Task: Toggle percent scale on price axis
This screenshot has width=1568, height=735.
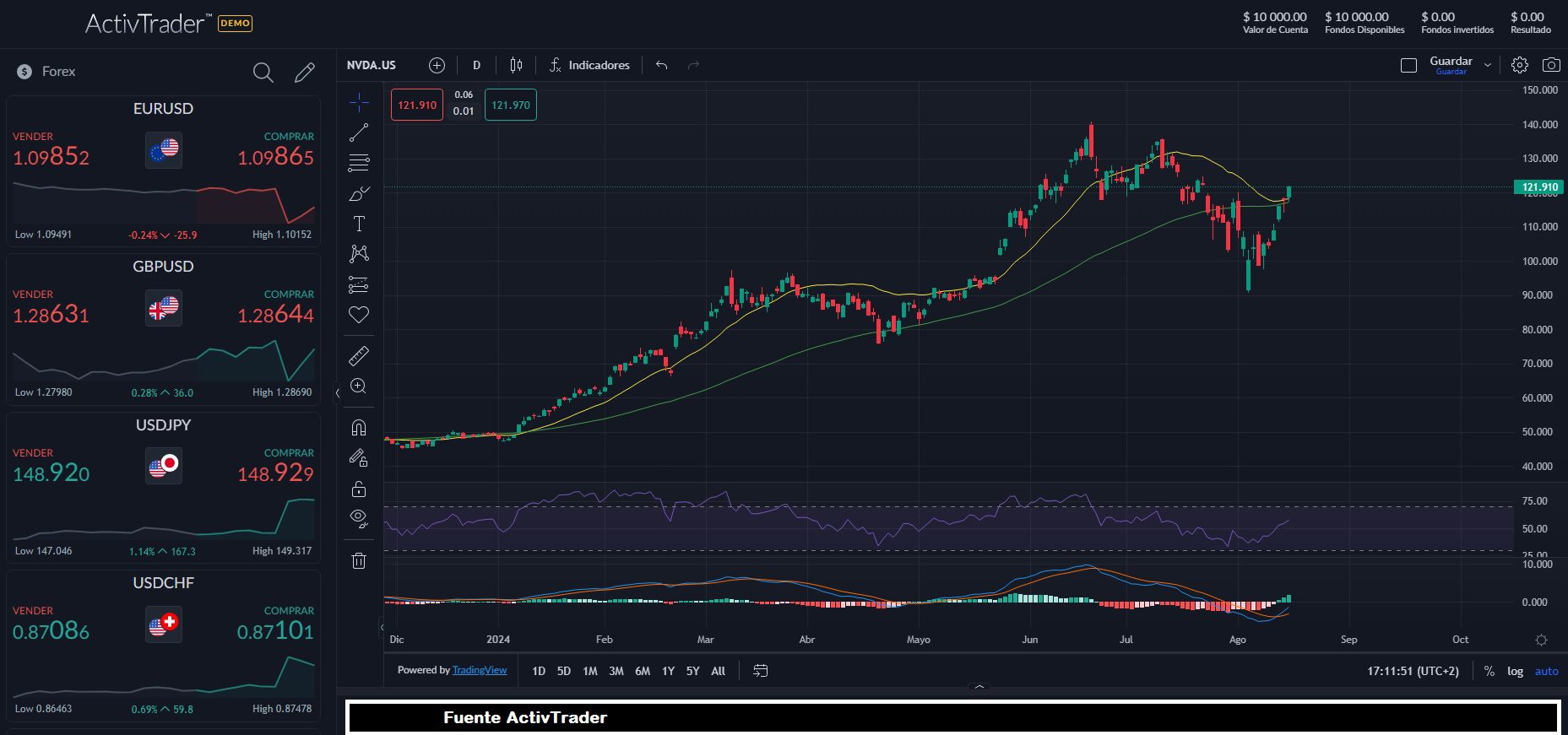Action: tap(1489, 671)
